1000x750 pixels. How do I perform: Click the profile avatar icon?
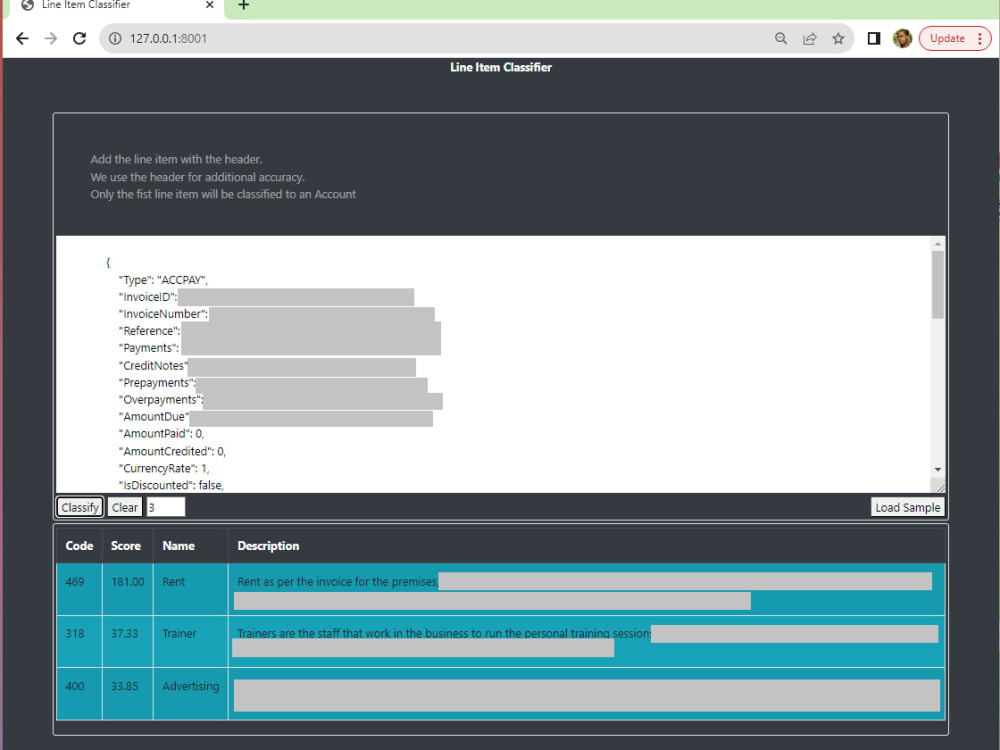pyautogui.click(x=902, y=38)
